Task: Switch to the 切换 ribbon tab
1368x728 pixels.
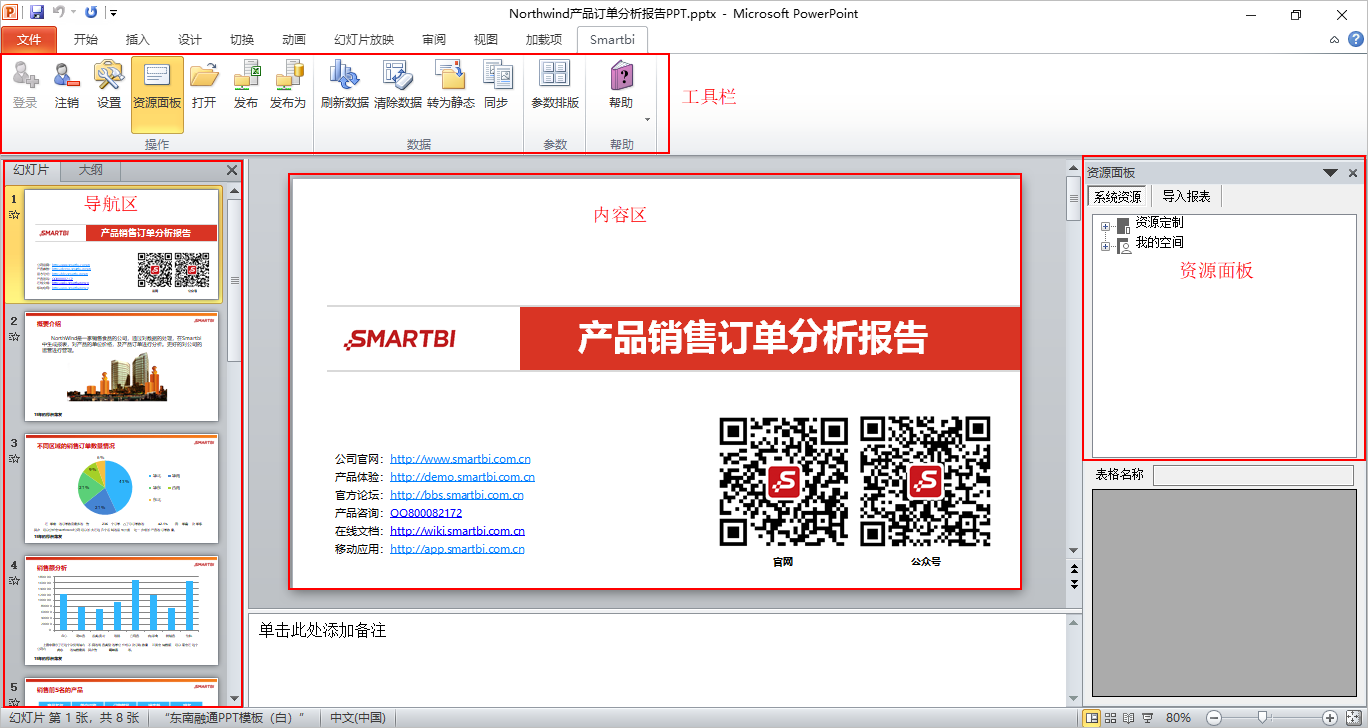Action: [241, 40]
